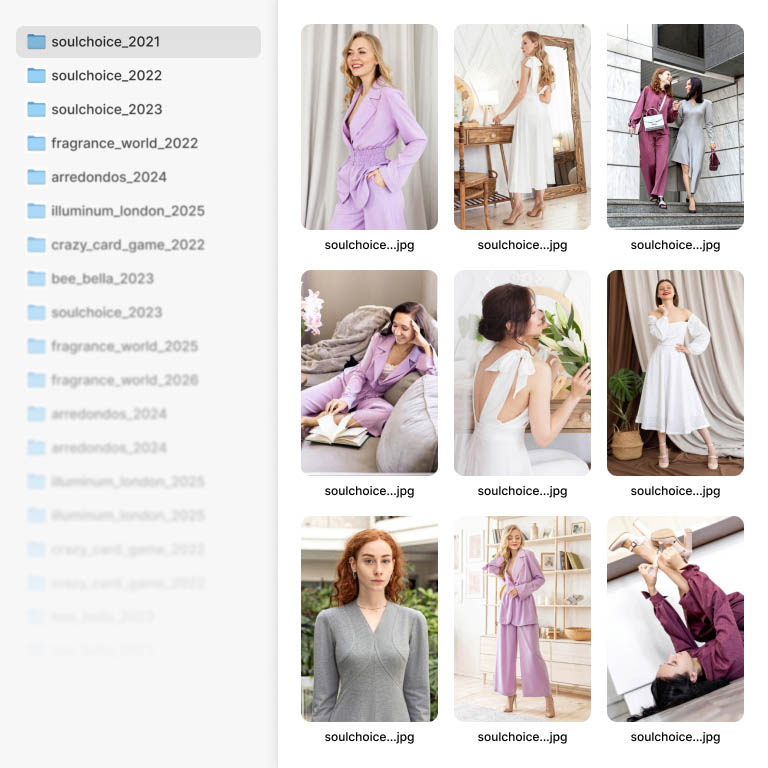Viewport: 768px width, 768px height.
Task: Select thumbnail of red-haired woman in gray dress
Action: (x=369, y=619)
